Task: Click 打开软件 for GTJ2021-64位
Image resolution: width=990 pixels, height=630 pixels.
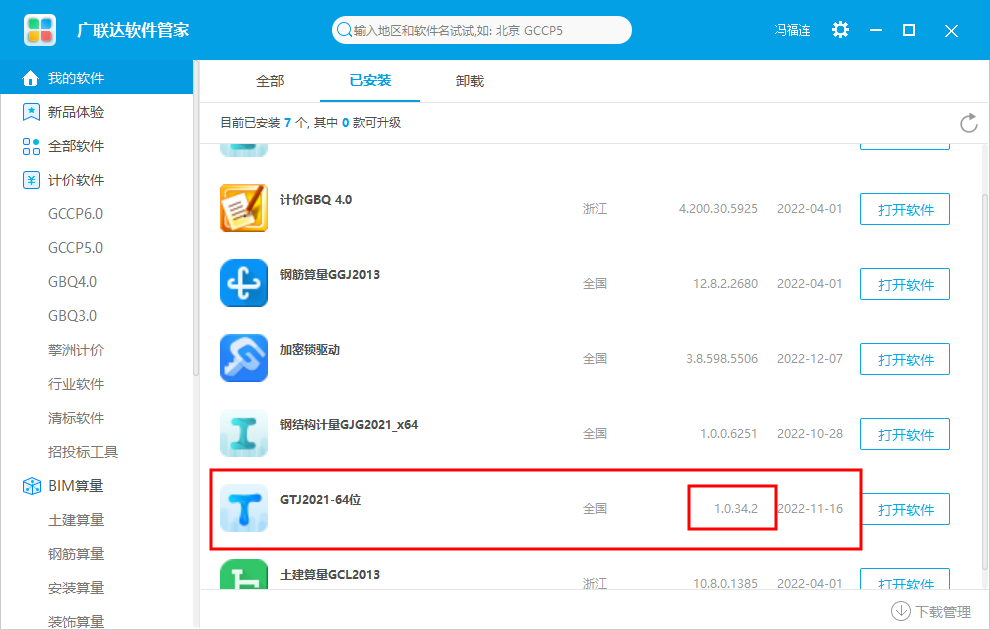Action: pos(905,509)
